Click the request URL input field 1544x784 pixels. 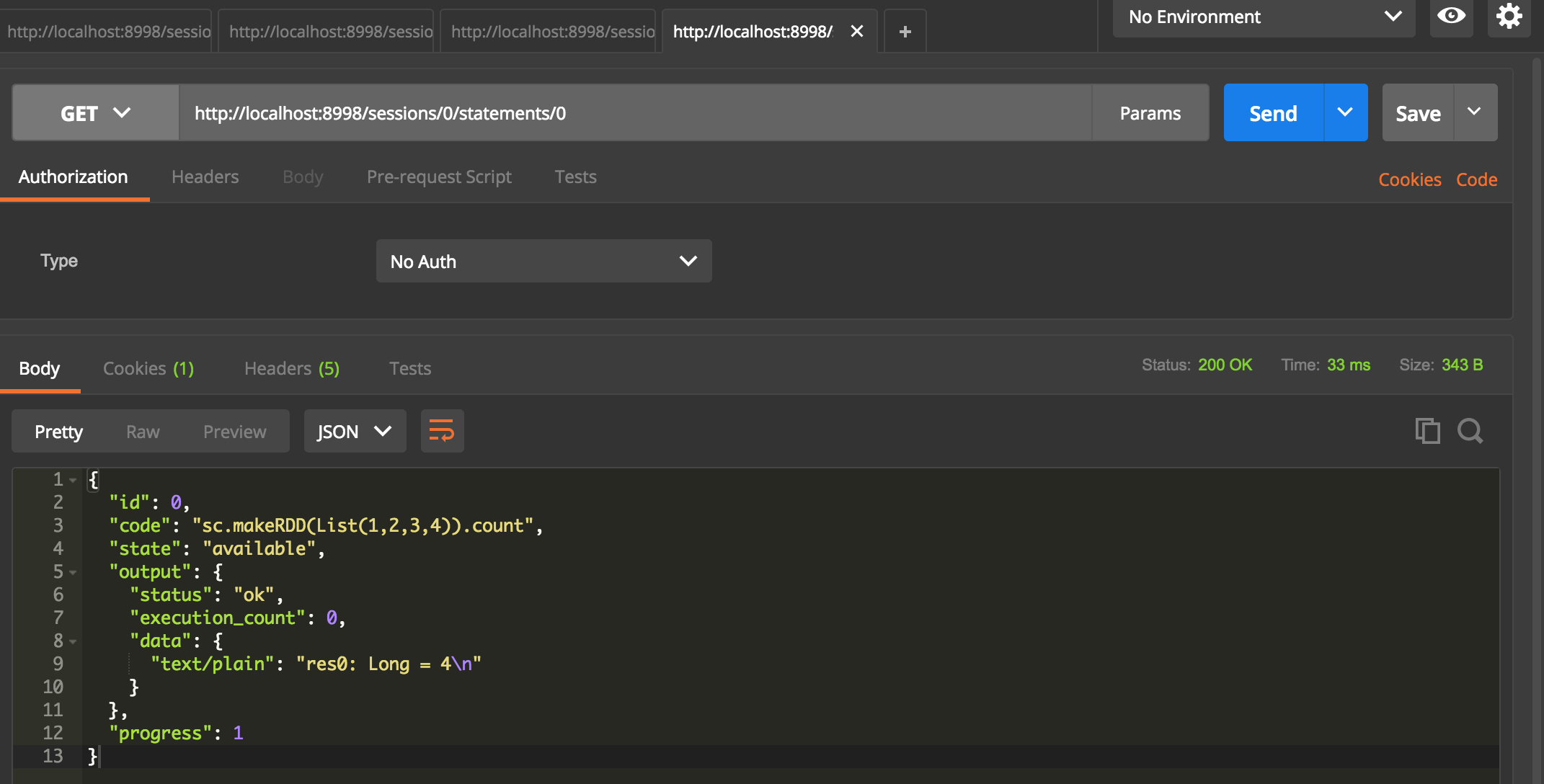point(635,113)
